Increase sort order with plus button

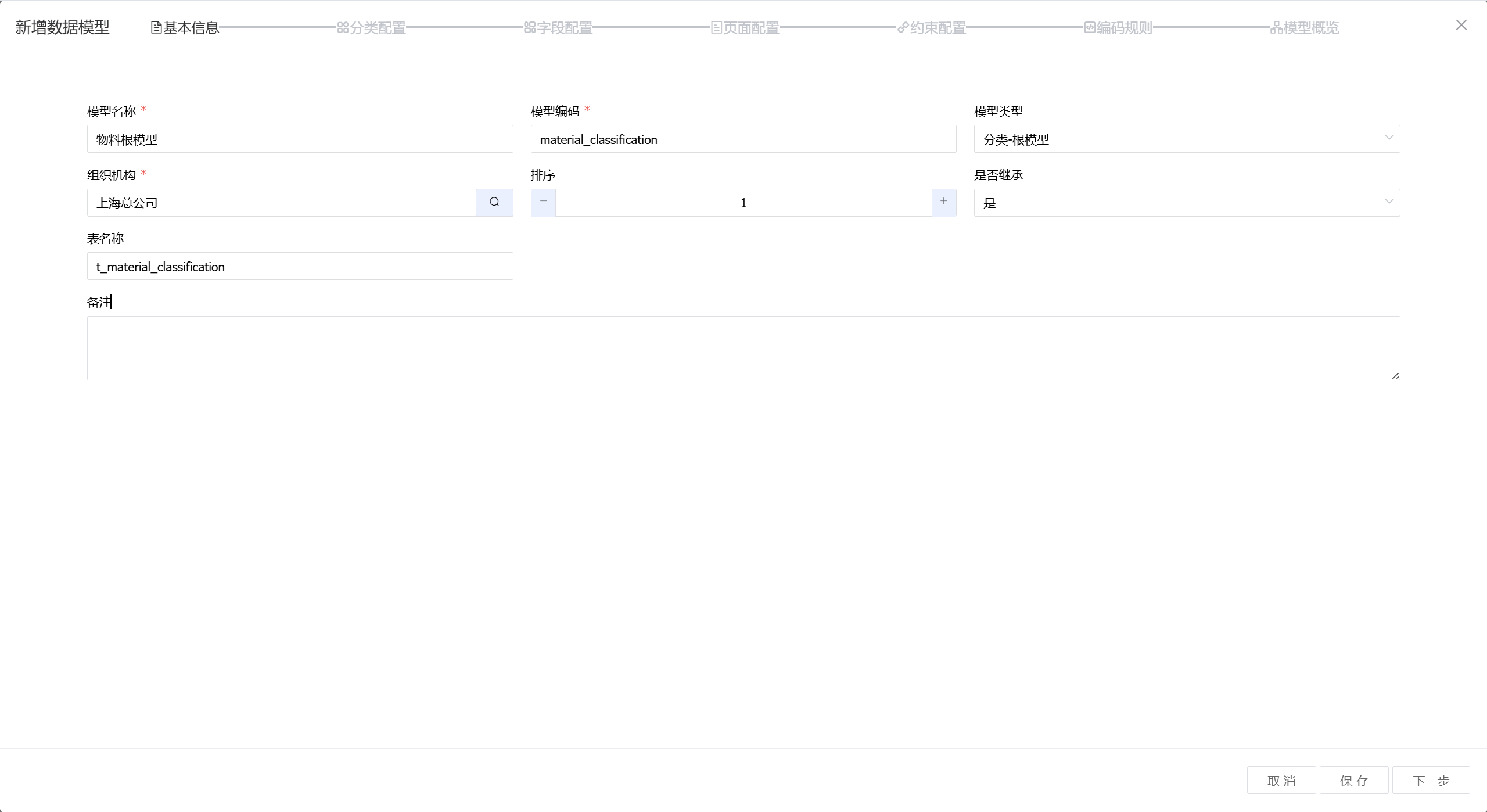(x=944, y=202)
